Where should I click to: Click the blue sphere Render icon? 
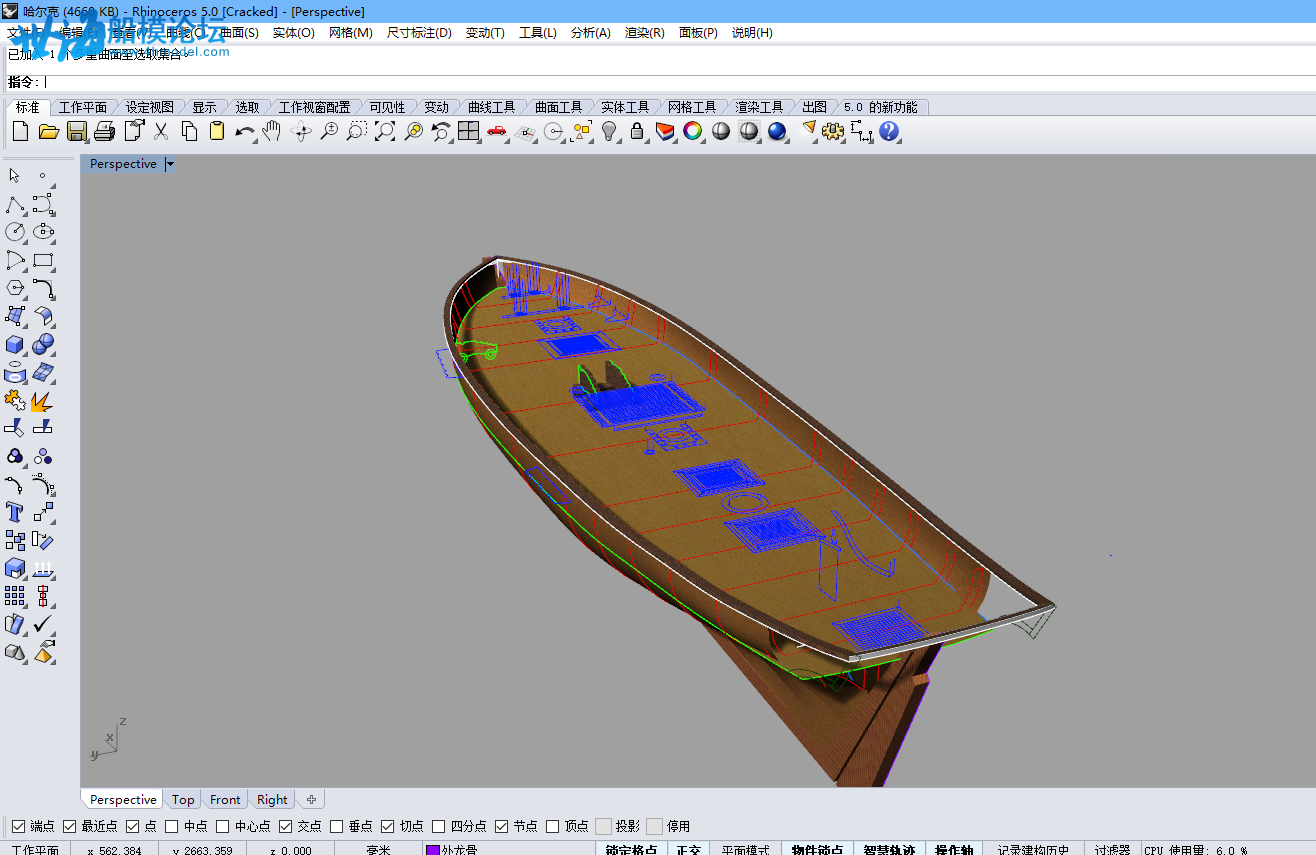[777, 131]
